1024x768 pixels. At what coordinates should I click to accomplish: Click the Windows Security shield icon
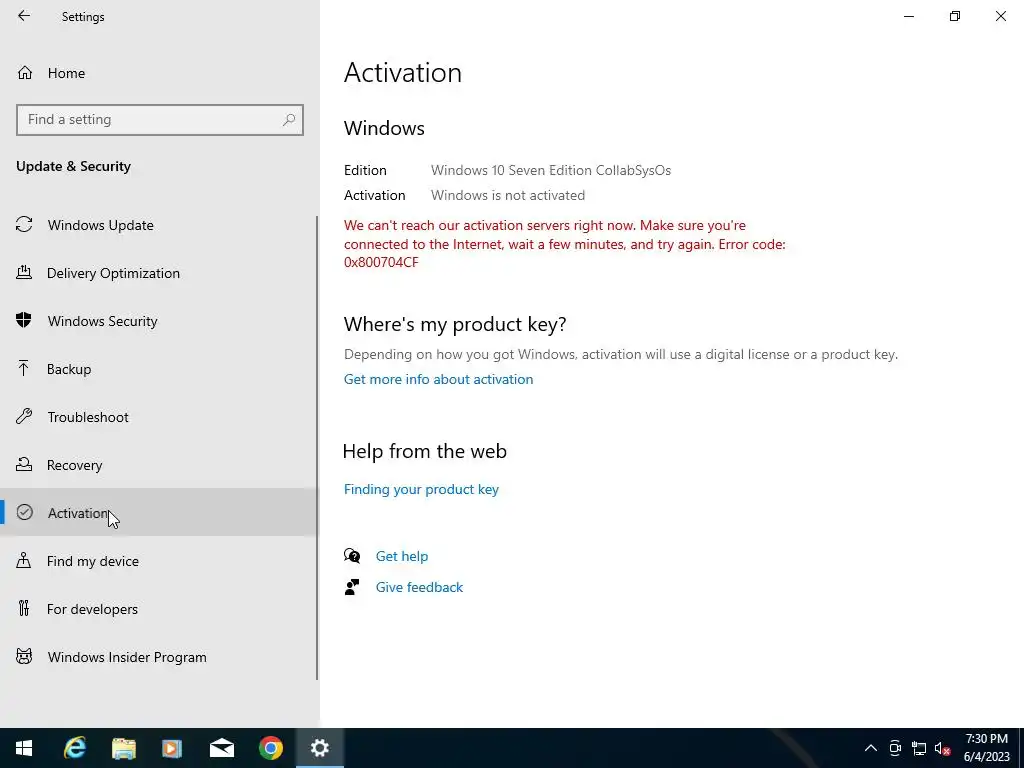click(24, 321)
